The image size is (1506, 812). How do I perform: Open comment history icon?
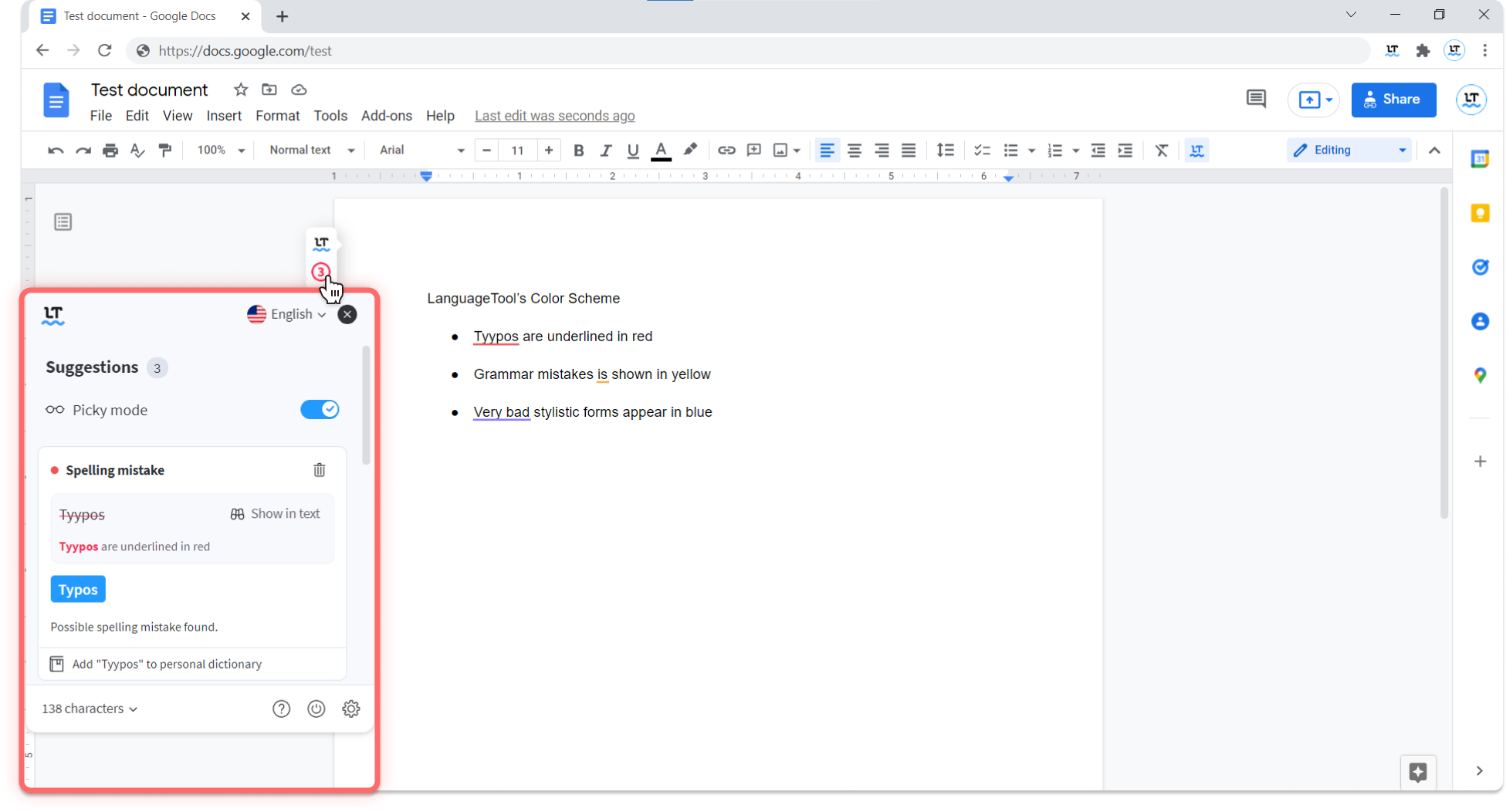1256,99
